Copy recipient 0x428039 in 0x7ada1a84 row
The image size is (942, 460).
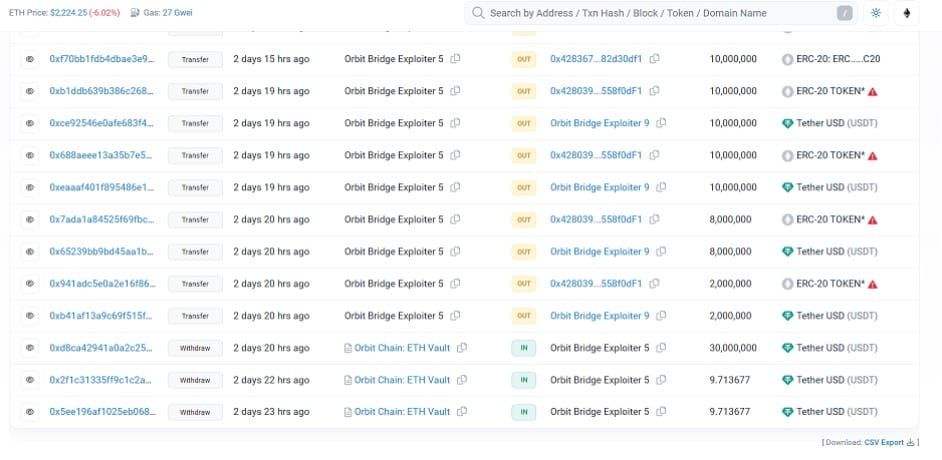[654, 219]
